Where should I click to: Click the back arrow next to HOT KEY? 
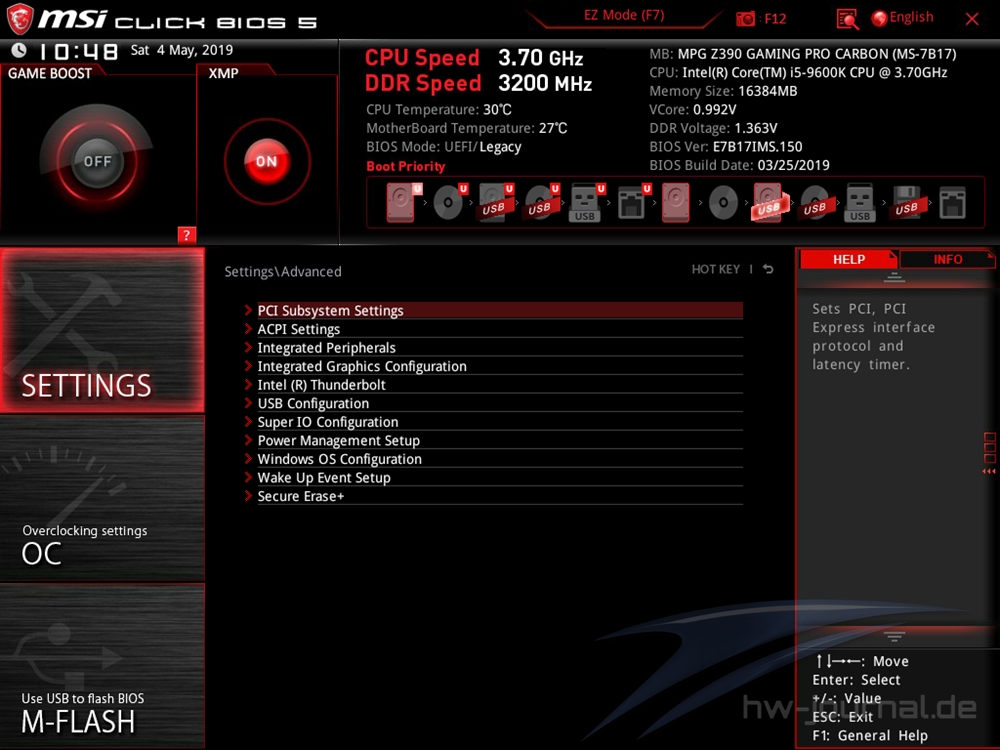tap(768, 269)
